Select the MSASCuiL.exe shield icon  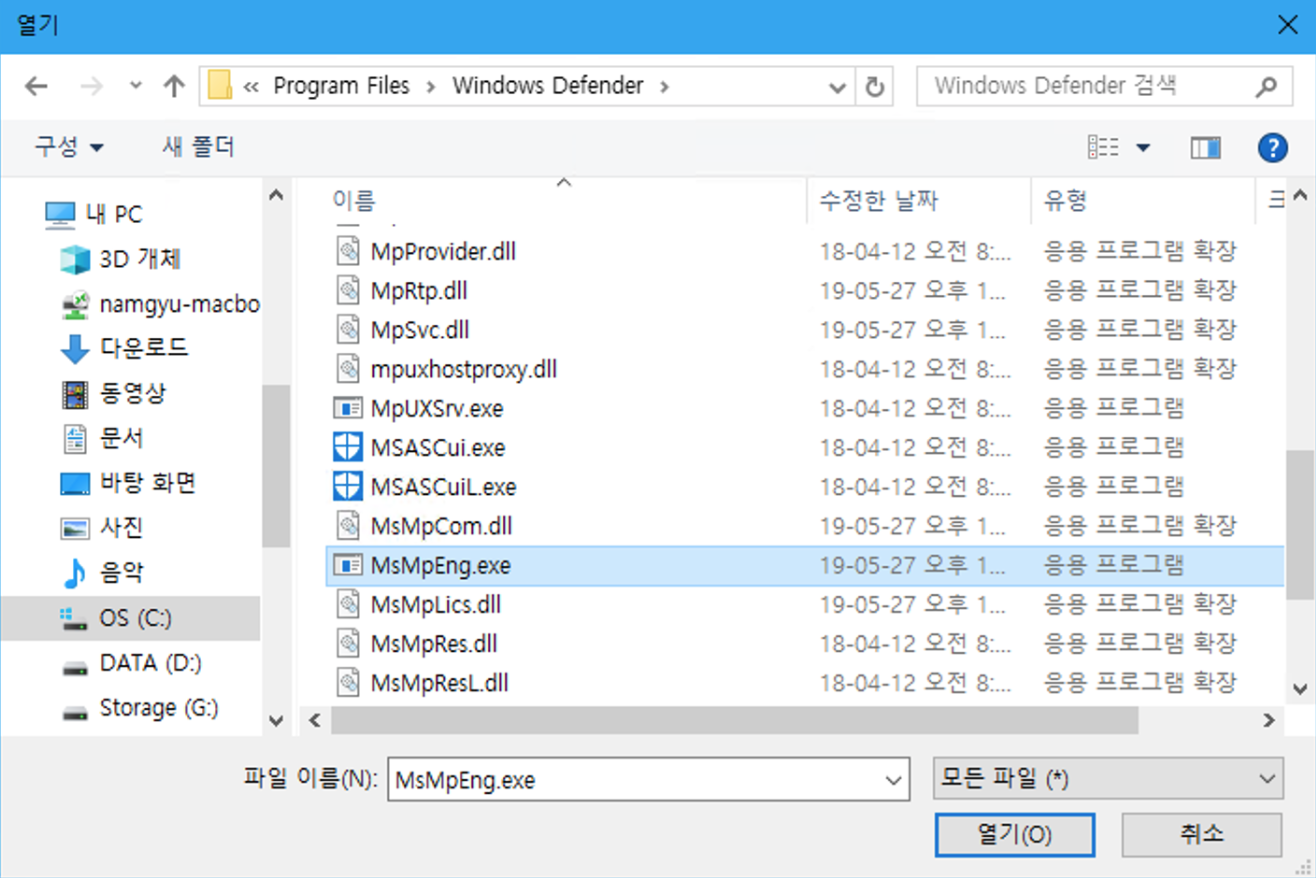(347, 486)
